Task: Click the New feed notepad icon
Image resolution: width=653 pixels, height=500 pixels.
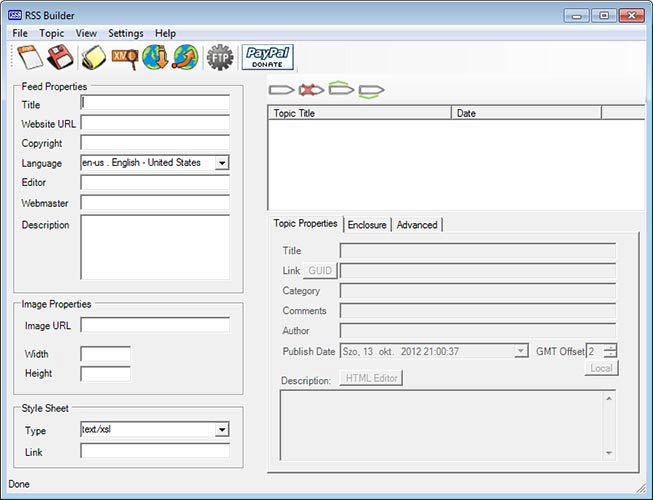Action: click(x=30, y=57)
